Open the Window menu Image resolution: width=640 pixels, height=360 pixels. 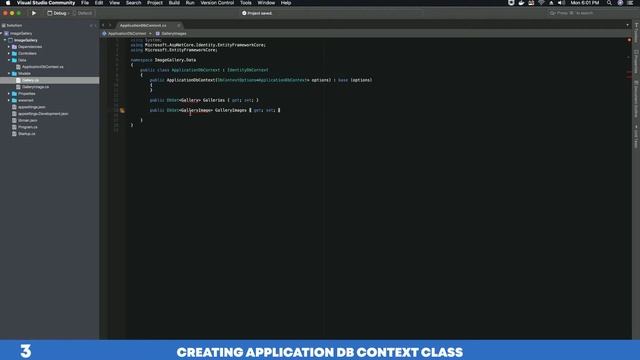pyautogui.click(x=266, y=3)
